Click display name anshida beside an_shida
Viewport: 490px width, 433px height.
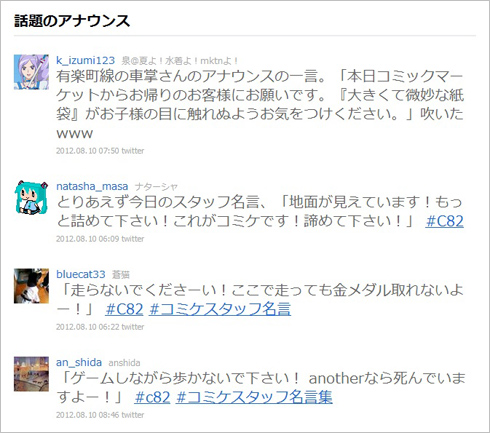click(x=124, y=363)
